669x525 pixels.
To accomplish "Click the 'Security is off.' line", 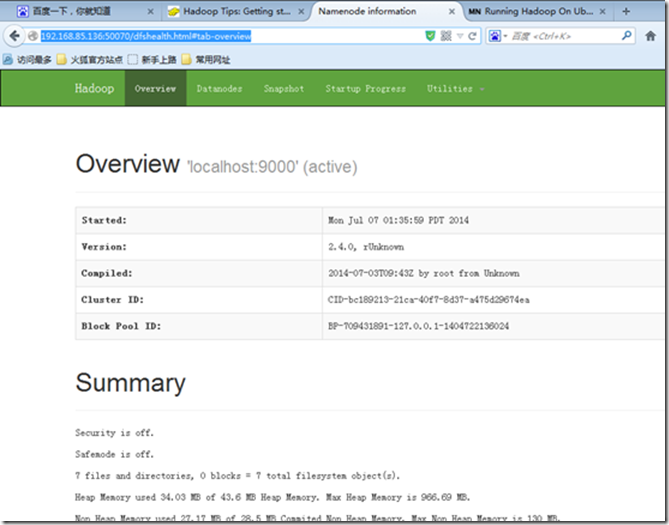I will click(x=114, y=433).
